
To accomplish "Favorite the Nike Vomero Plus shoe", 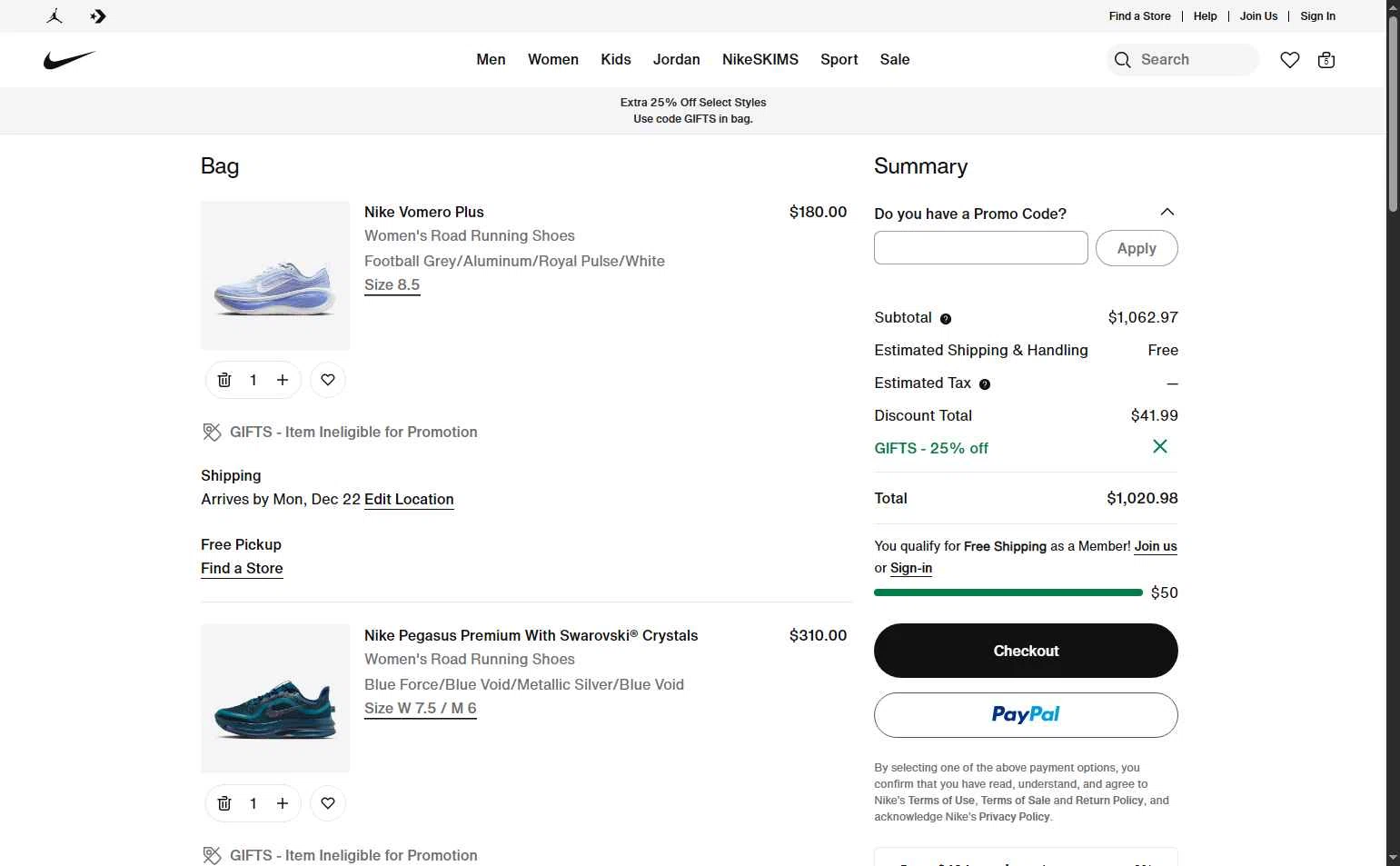I will tap(328, 380).
